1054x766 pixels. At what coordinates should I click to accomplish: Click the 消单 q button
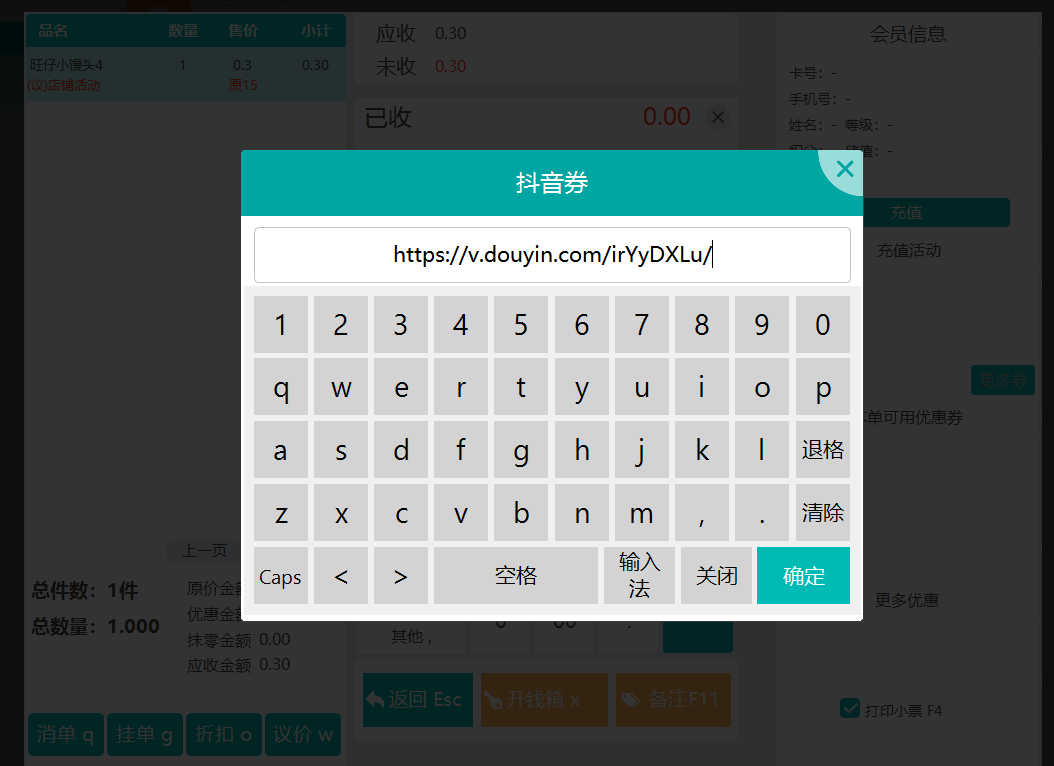66,734
